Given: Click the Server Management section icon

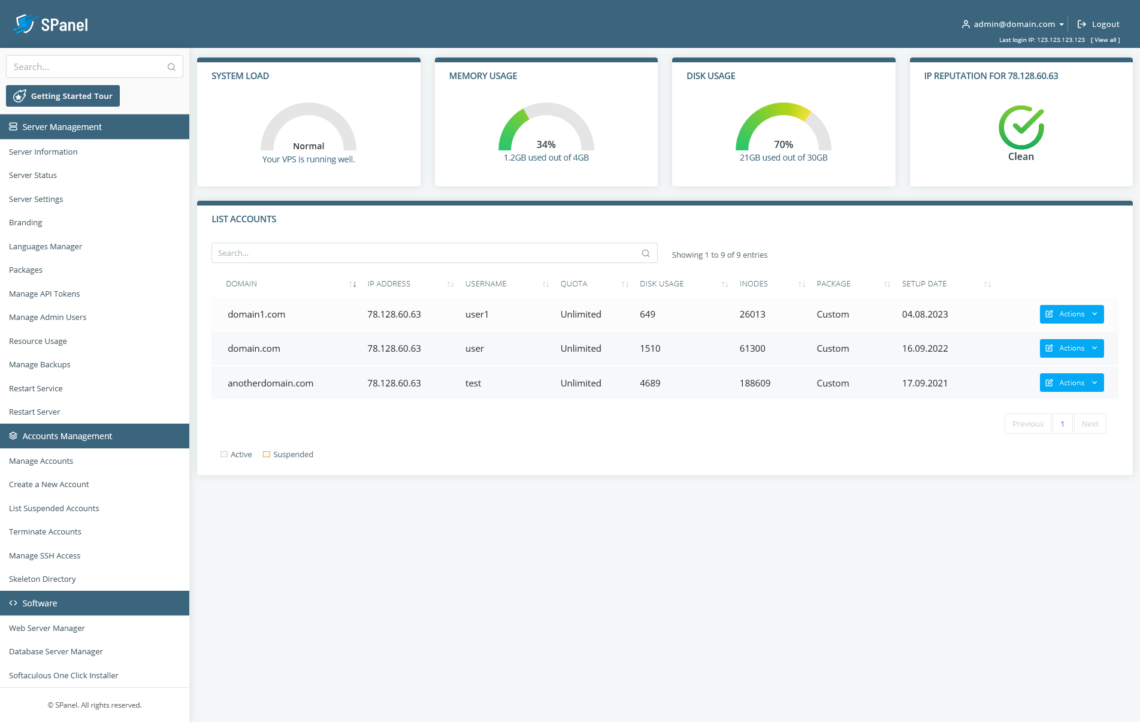Looking at the screenshot, I should [x=12, y=126].
